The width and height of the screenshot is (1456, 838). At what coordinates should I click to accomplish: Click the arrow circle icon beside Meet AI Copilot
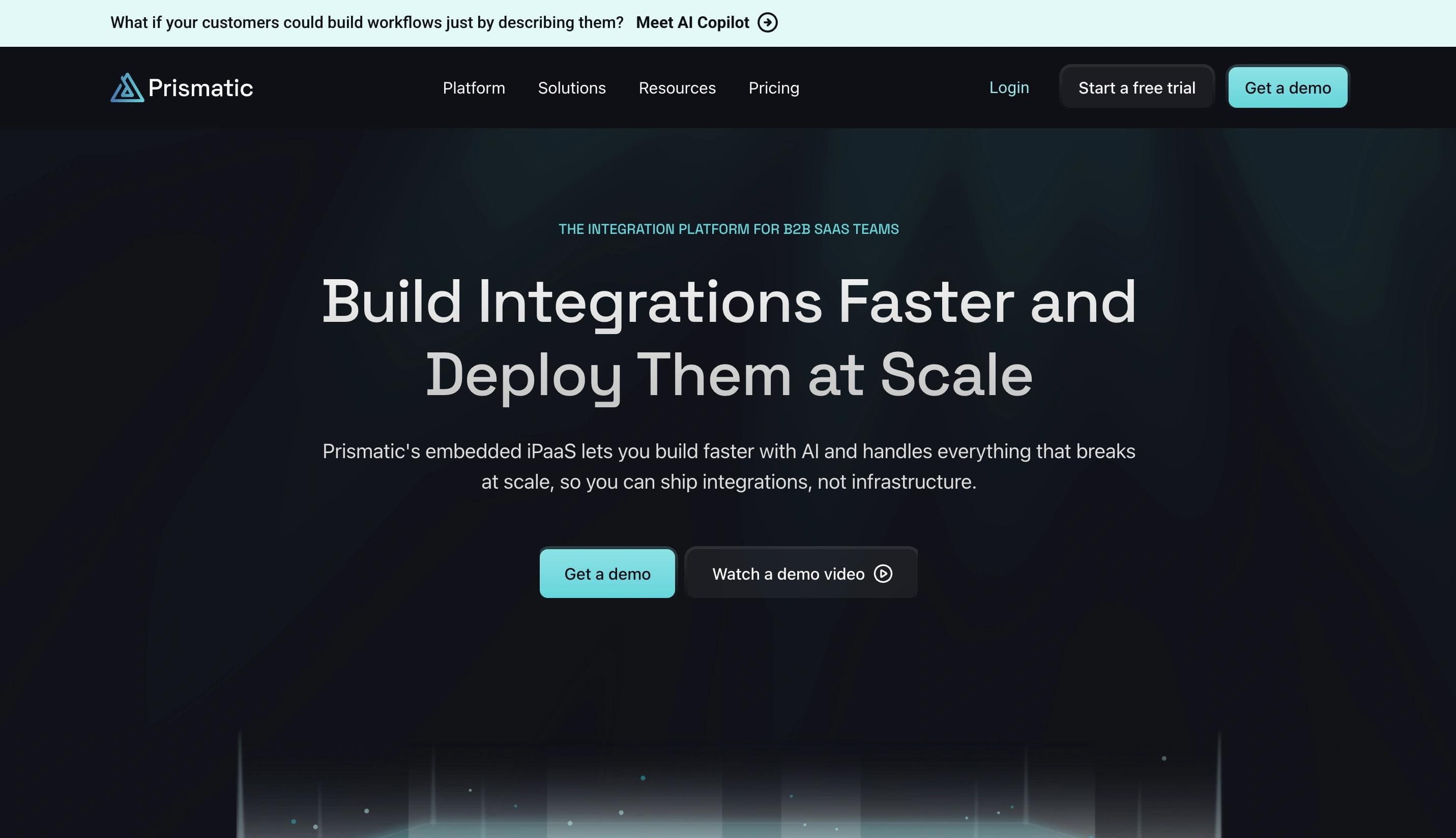pyautogui.click(x=767, y=22)
